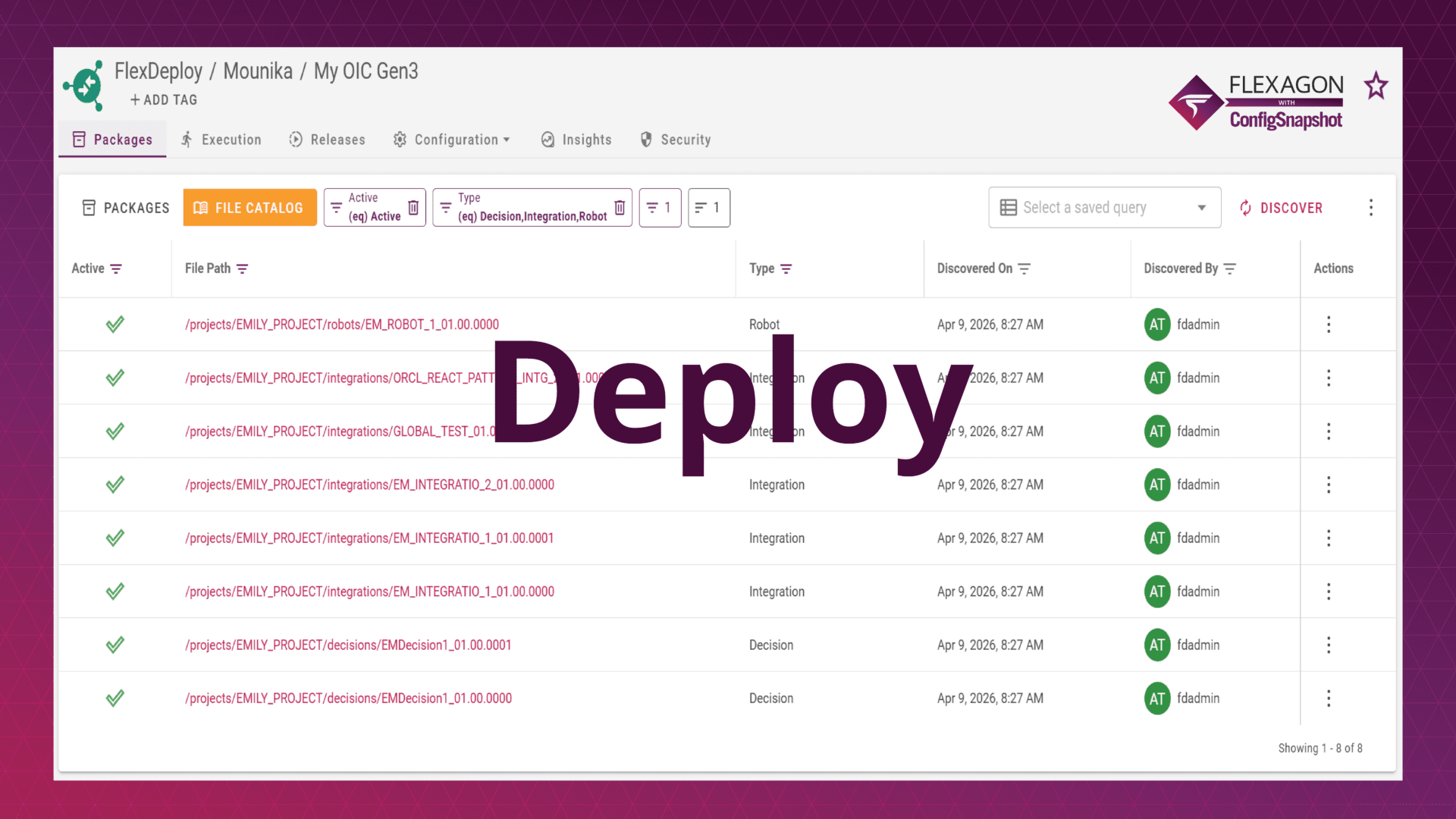Click the Flexagon ConfigSnapshot logo
Viewport: 1456px width, 819px height.
click(1256, 102)
